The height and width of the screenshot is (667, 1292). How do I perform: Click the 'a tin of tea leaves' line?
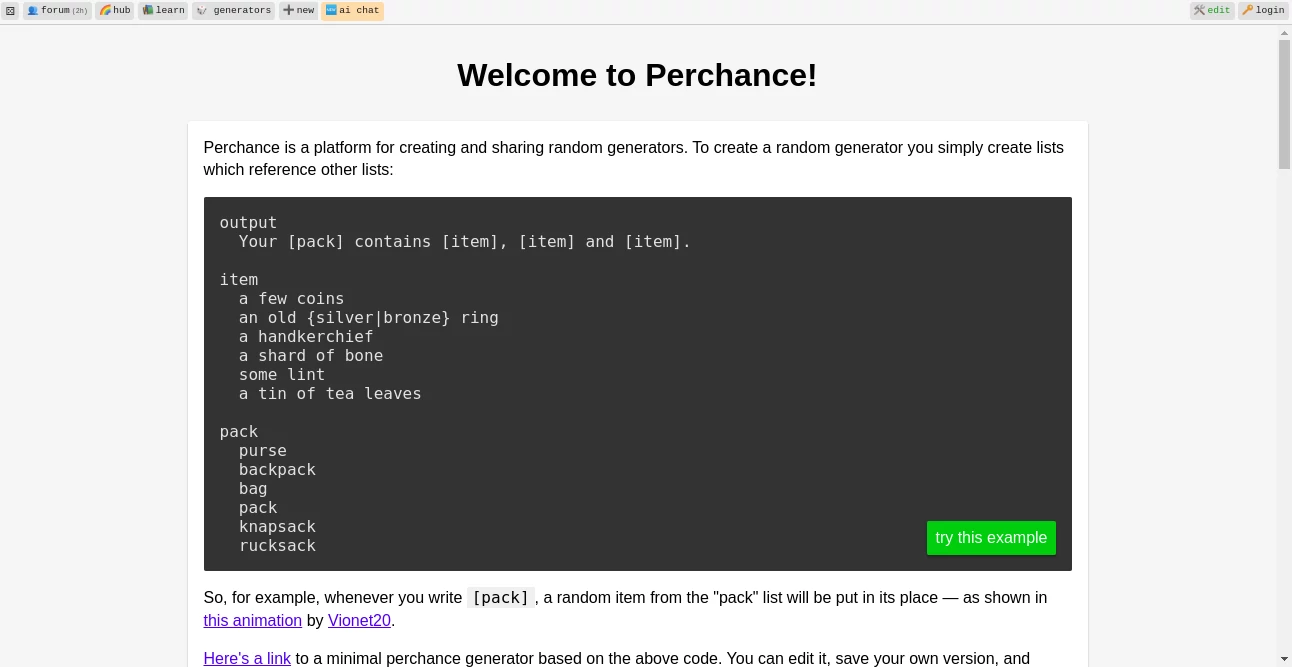tap(330, 393)
